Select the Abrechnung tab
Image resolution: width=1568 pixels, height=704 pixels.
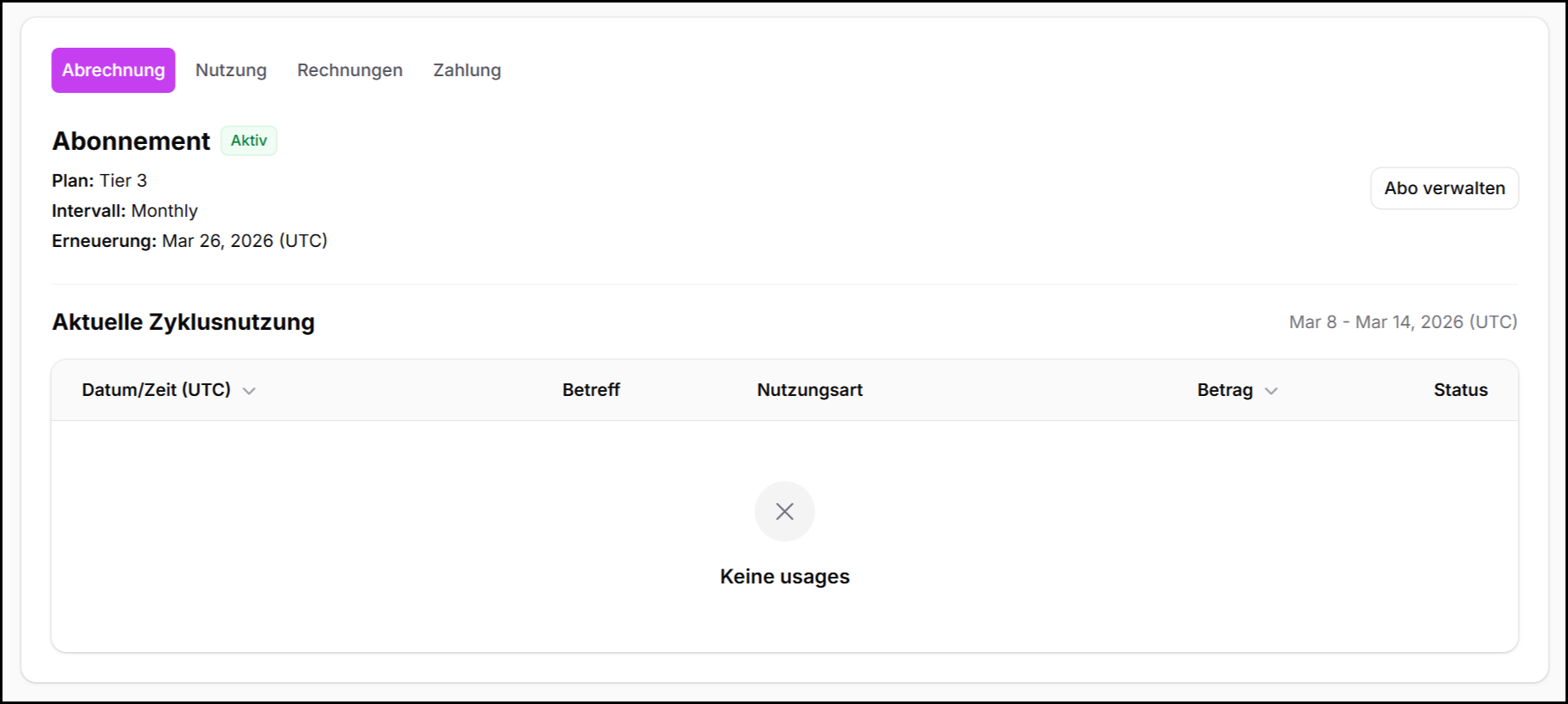point(113,70)
